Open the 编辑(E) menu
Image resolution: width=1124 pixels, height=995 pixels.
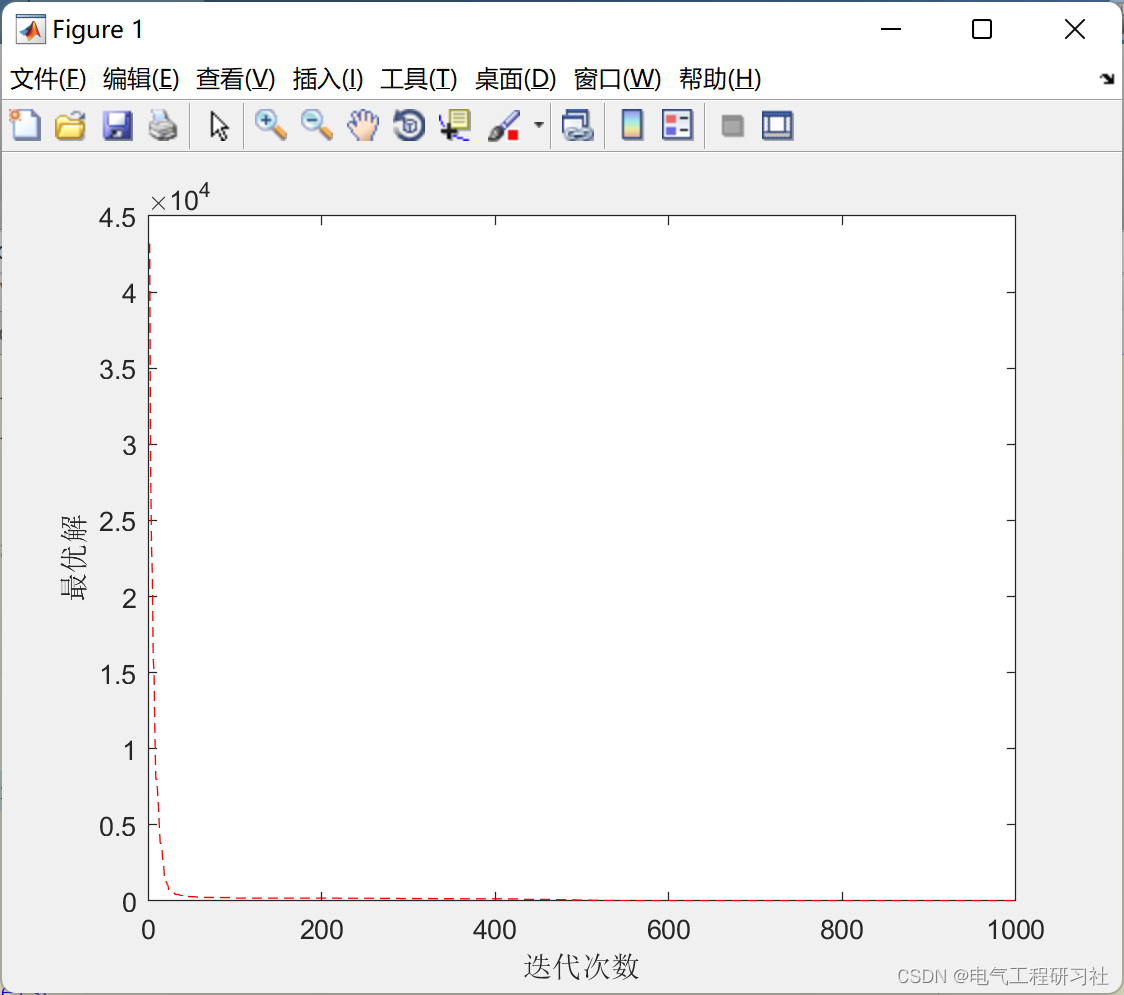pos(141,79)
